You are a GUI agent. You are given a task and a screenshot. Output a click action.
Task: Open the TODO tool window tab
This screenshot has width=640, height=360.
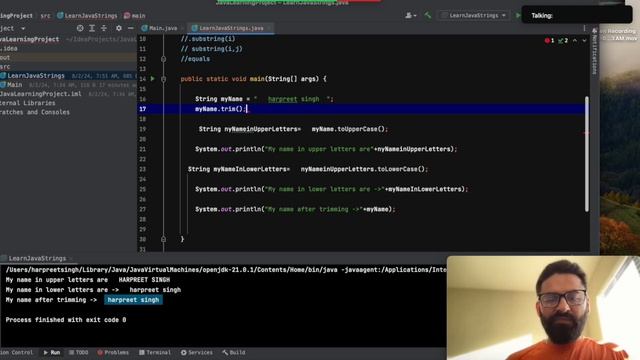tap(78, 352)
